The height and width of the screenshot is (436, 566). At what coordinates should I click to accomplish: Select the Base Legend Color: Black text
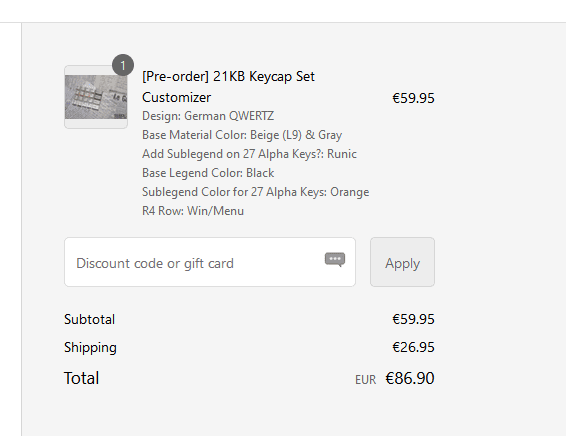(208, 173)
